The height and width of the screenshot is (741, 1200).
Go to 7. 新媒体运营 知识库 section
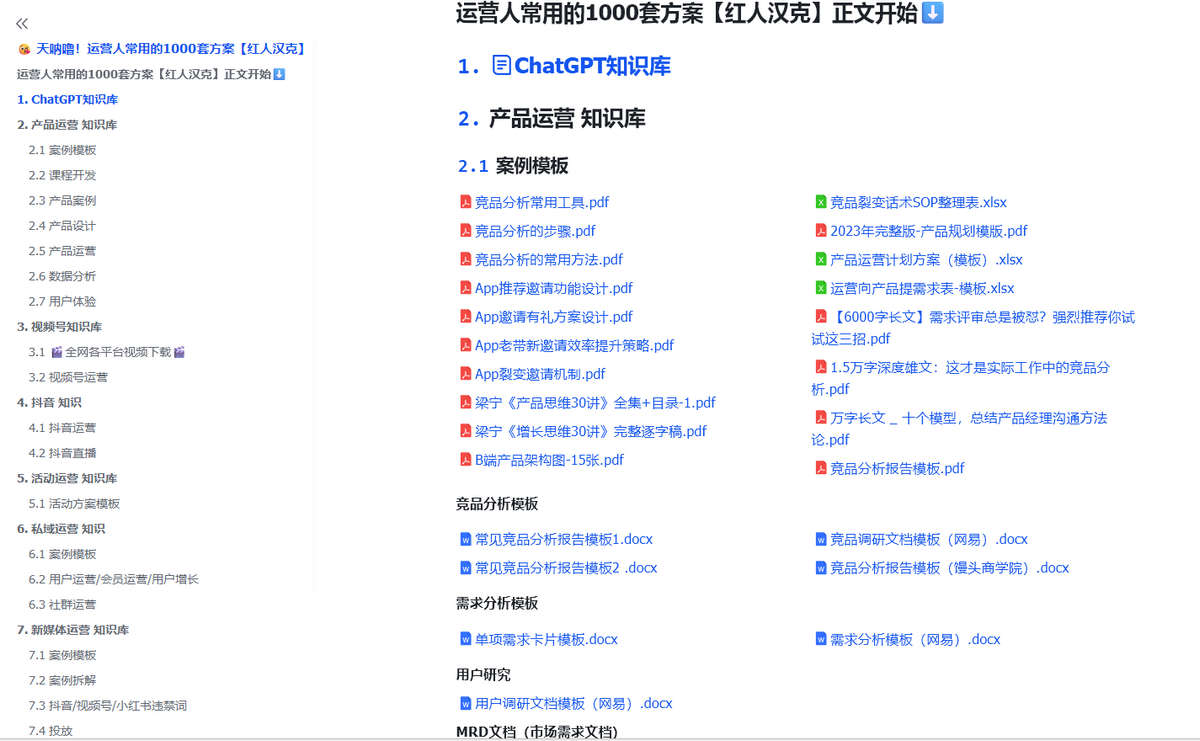(73, 630)
